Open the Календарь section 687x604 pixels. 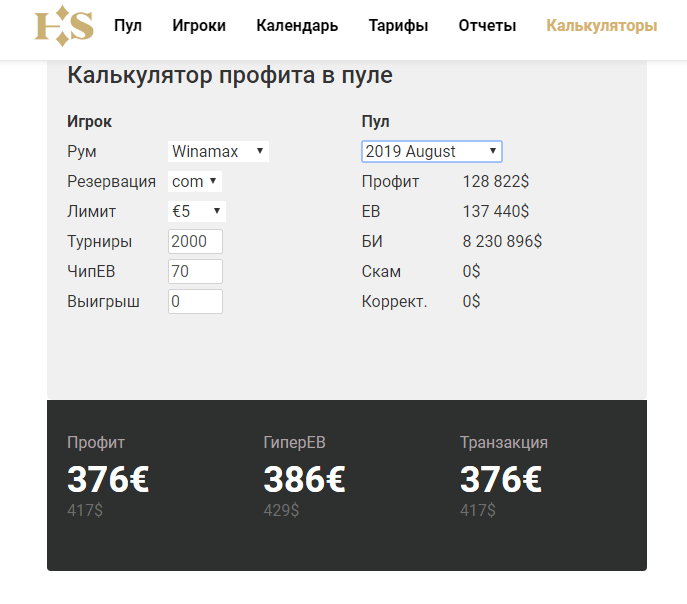pos(297,26)
